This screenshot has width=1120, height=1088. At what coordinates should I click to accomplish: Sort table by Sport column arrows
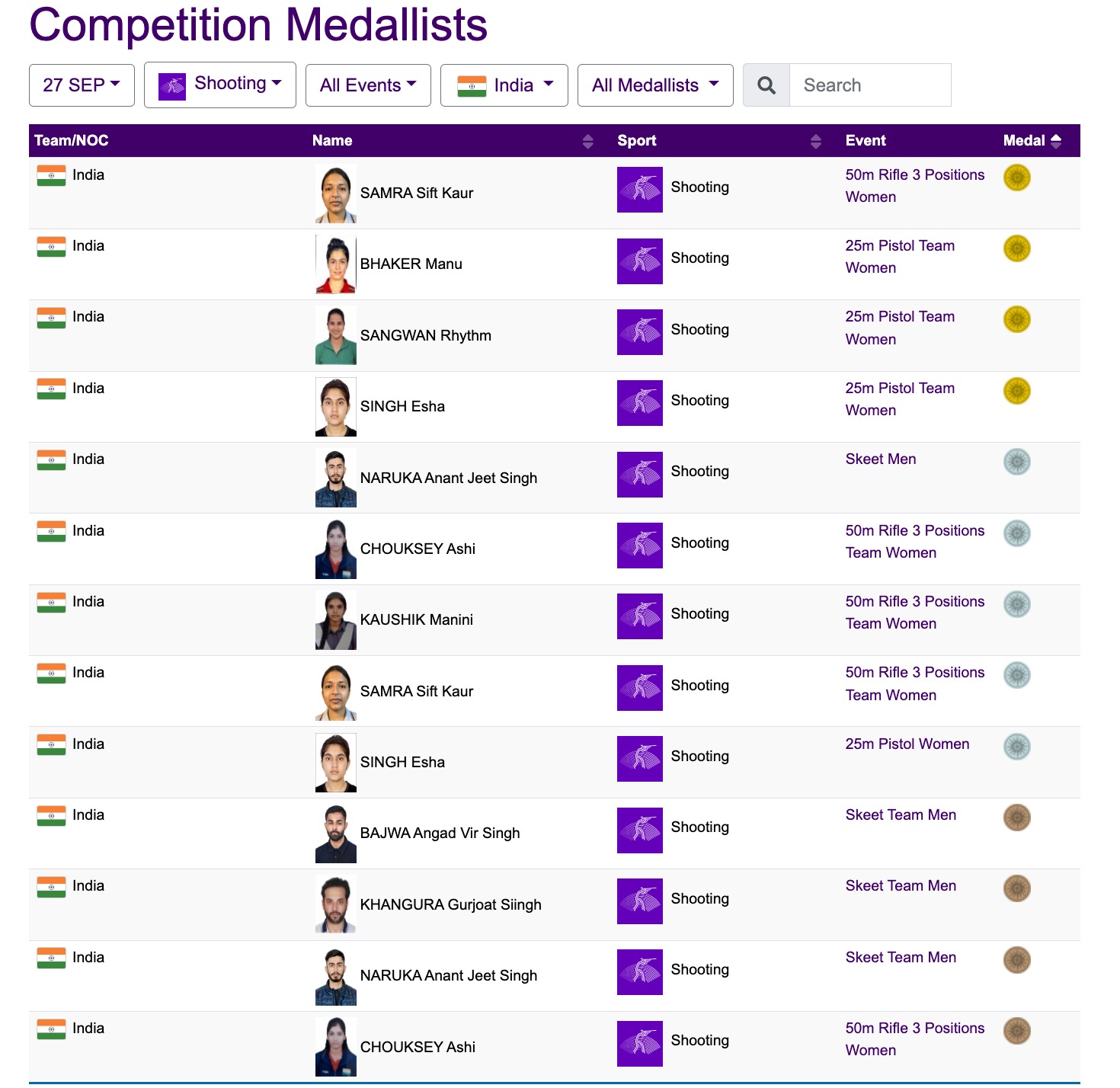[816, 141]
